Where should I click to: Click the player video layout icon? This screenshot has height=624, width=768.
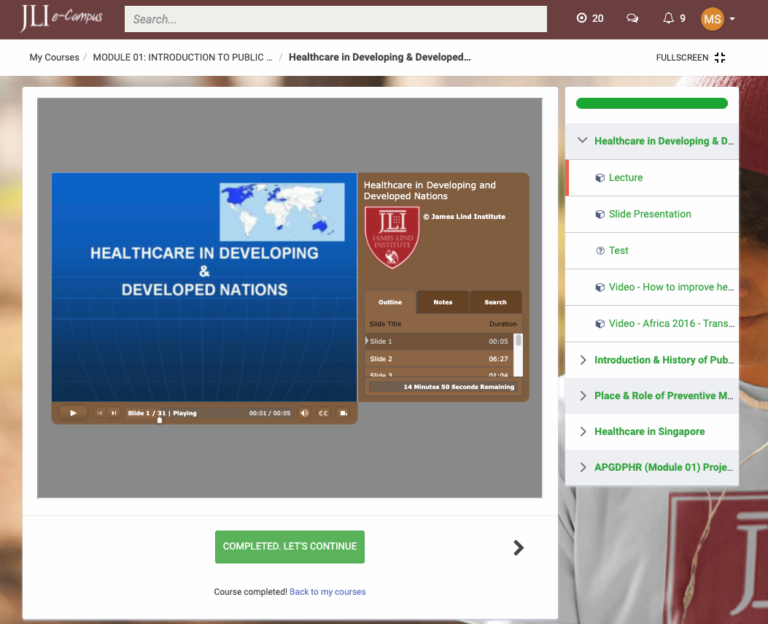tap(343, 413)
